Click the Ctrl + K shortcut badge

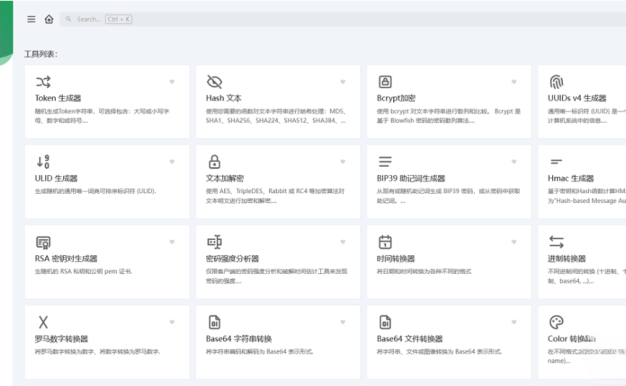click(x=119, y=19)
